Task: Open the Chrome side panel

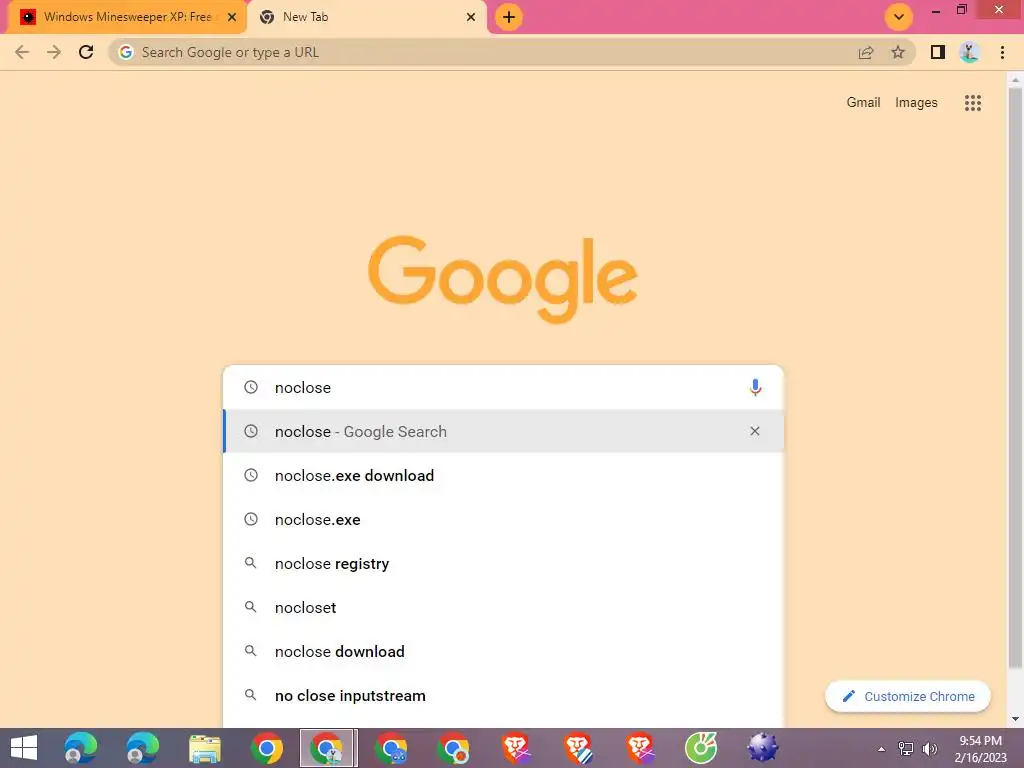Action: (x=938, y=52)
